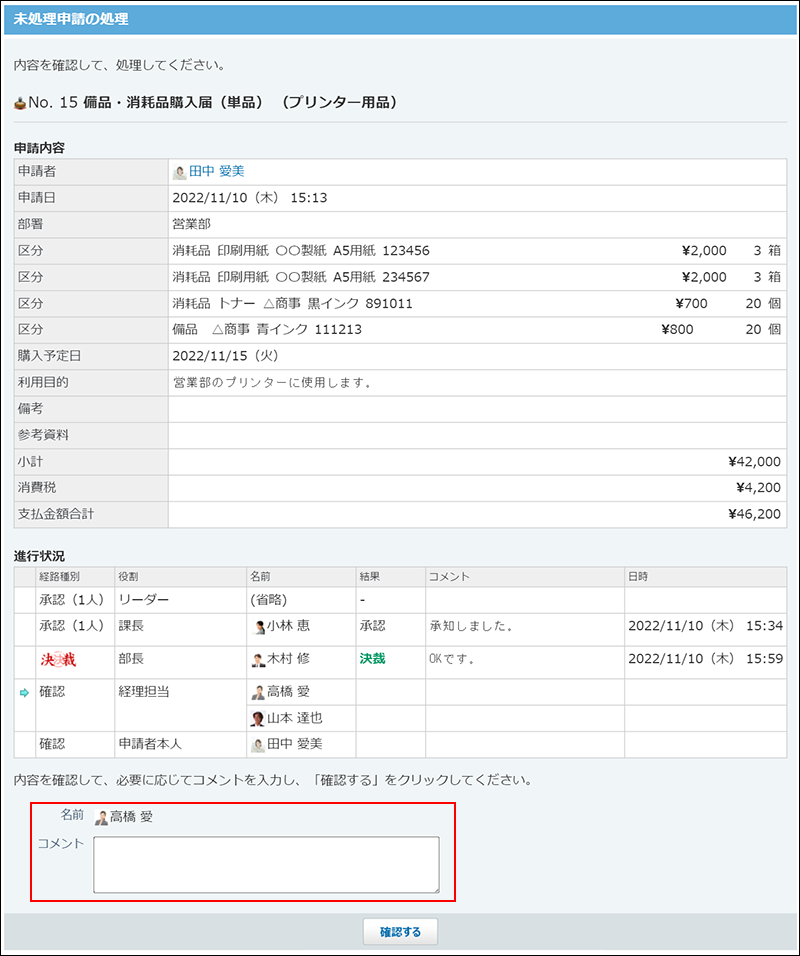
Task: Click item row A5用紙 123456
Action: click(477, 251)
